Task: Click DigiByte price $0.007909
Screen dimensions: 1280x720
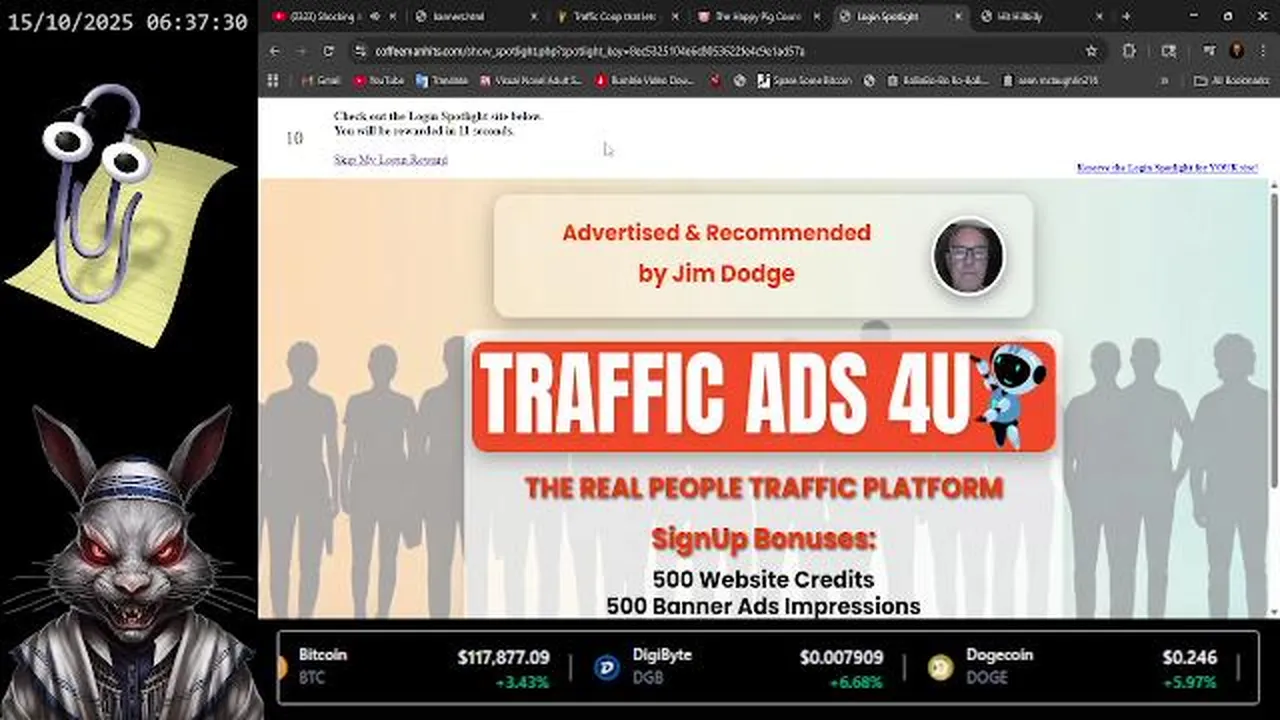Action: (x=841, y=657)
